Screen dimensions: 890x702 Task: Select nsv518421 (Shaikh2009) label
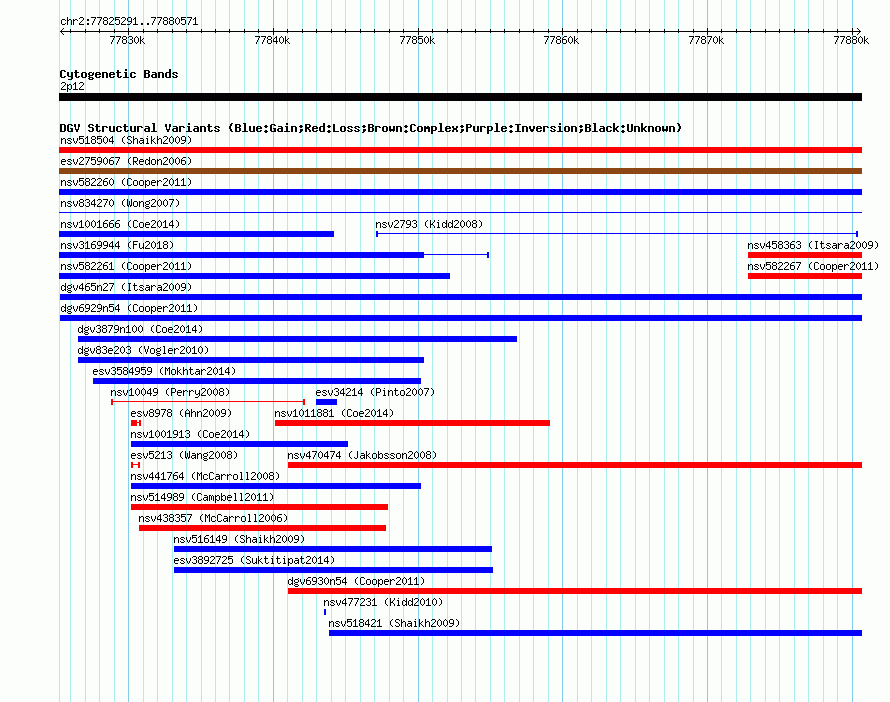click(394, 623)
